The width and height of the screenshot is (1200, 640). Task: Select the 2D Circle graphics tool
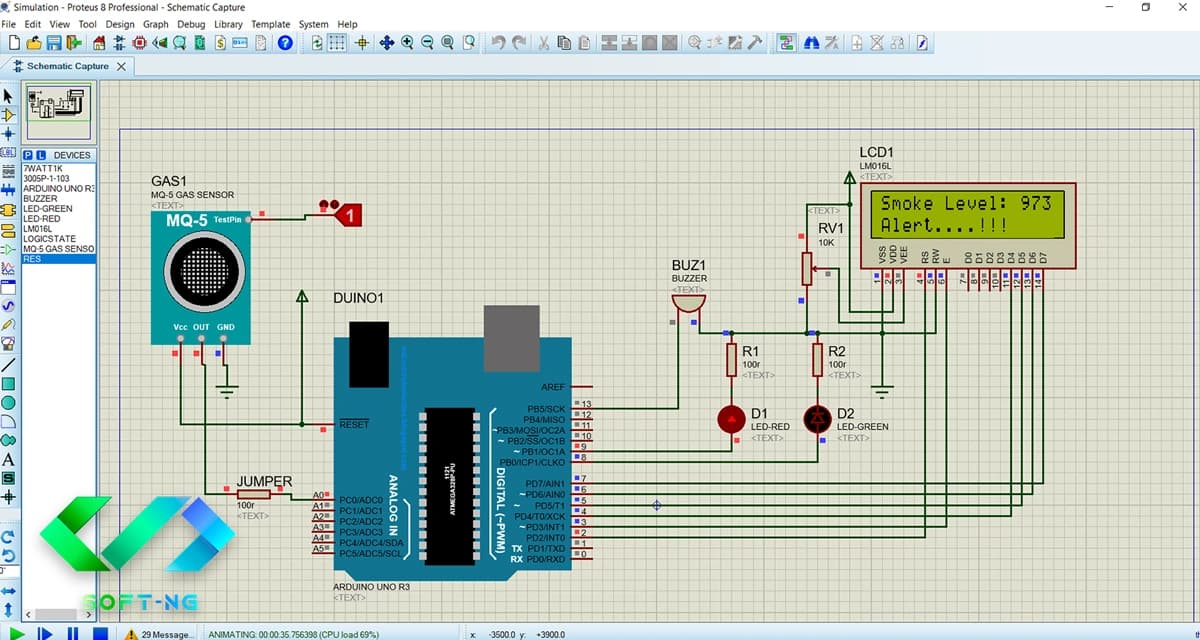click(x=9, y=402)
